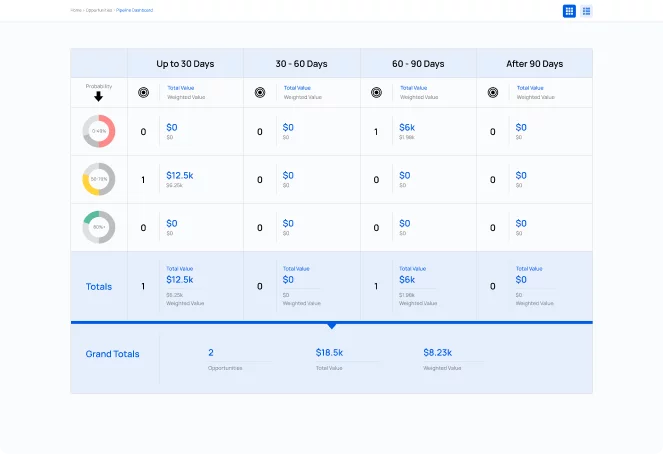This screenshot has width=663, height=454.
Task: Select the yellow 50-79% probability donut
Action: pyautogui.click(x=99, y=179)
